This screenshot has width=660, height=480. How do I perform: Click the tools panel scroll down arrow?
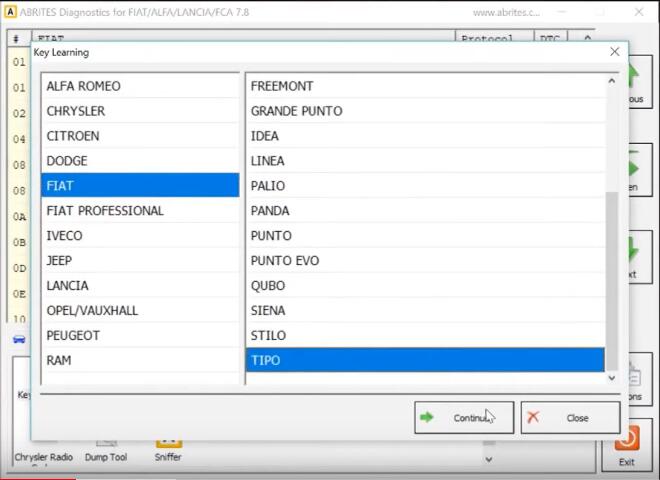pyautogui.click(x=489, y=459)
